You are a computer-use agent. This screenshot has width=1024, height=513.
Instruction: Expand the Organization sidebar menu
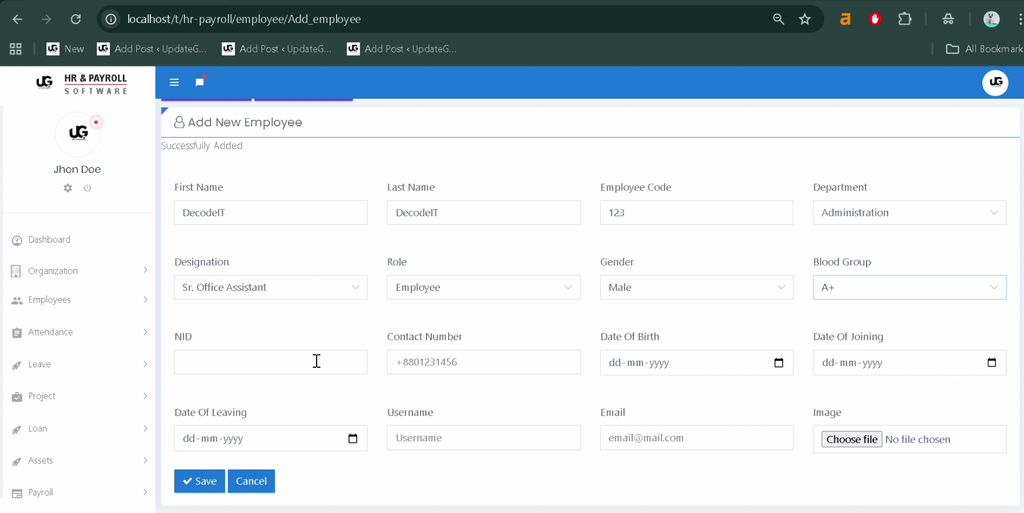(78, 271)
